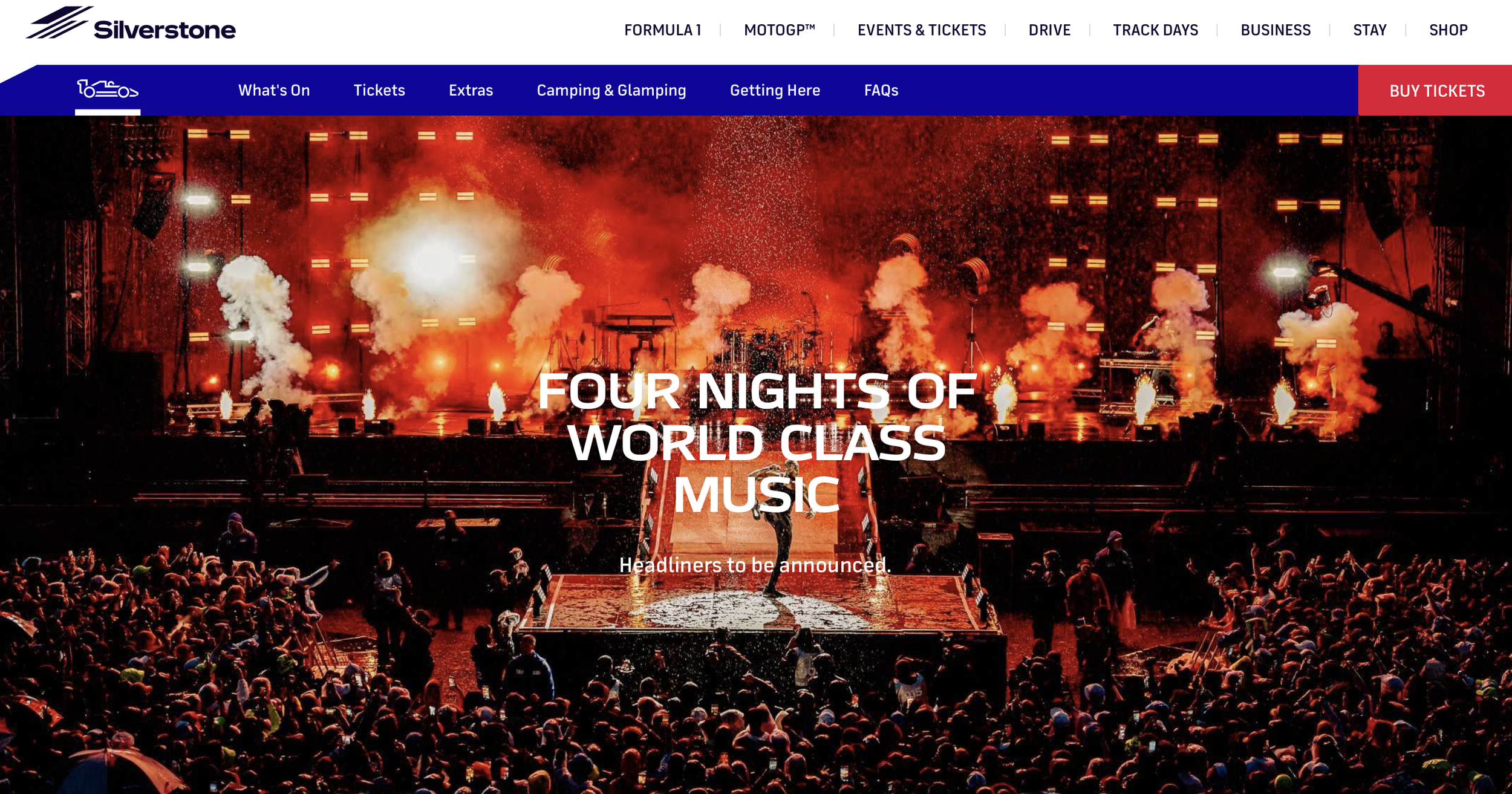Select the Drive menu item
This screenshot has width=1512, height=794.
pos(1049,30)
